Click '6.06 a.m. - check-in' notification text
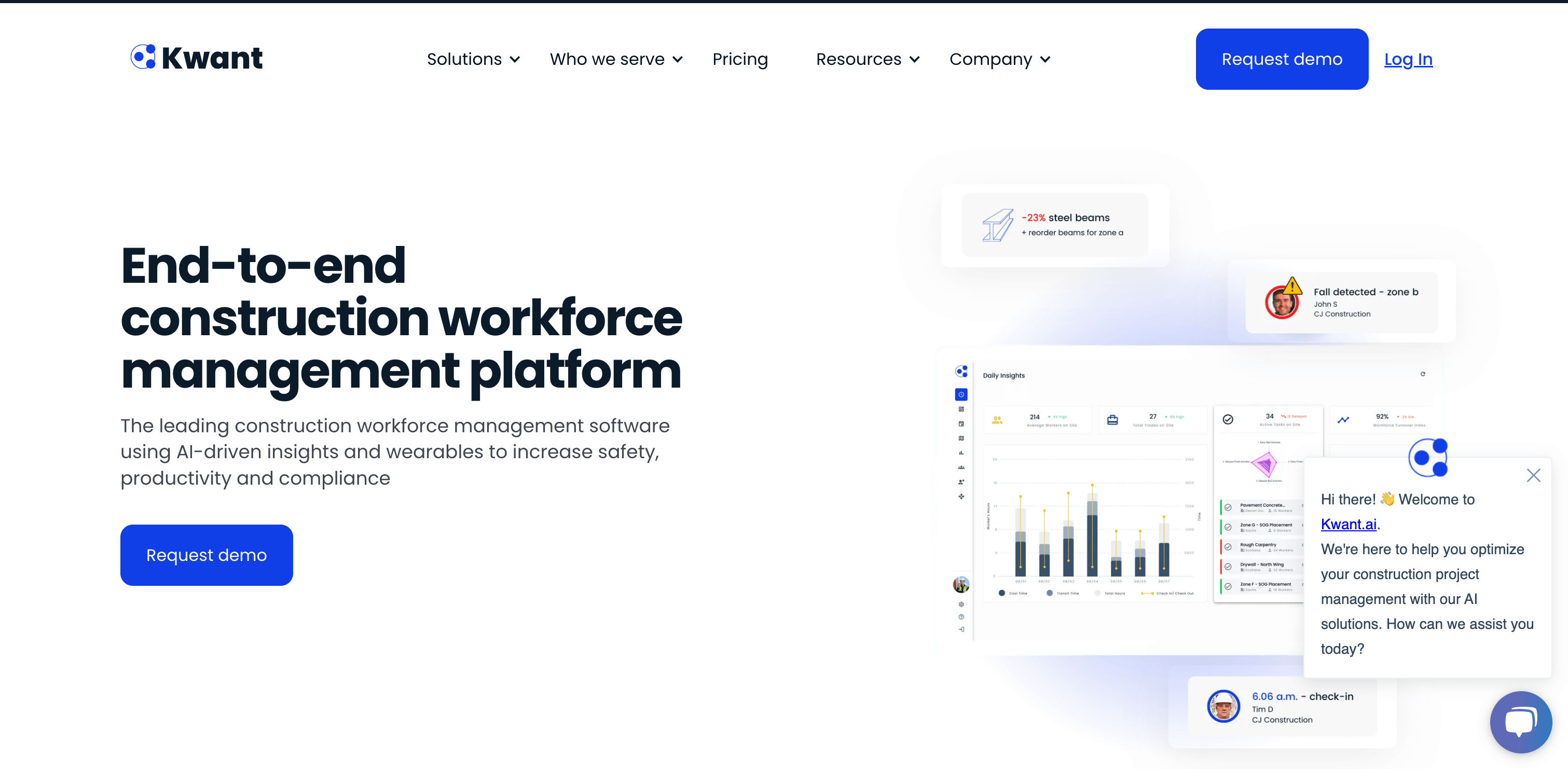This screenshot has height=769, width=1568. point(1302,696)
